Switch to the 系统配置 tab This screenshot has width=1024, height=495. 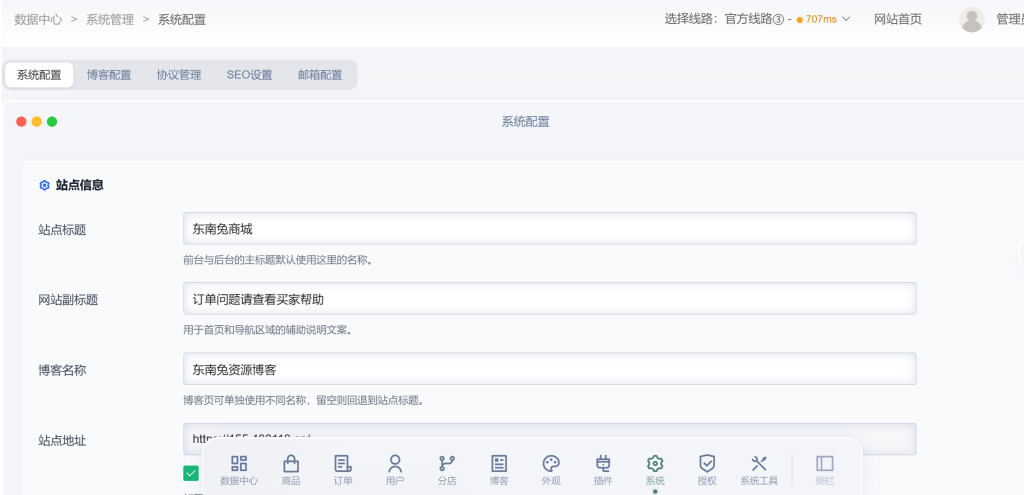click(x=39, y=75)
